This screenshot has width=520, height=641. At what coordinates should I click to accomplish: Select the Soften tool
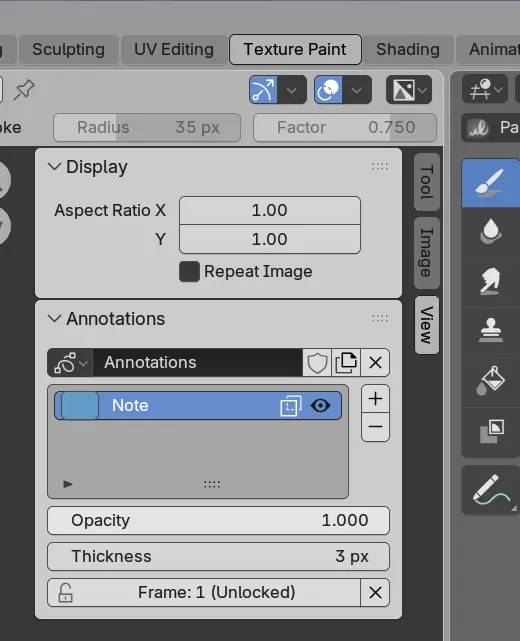coord(491,232)
